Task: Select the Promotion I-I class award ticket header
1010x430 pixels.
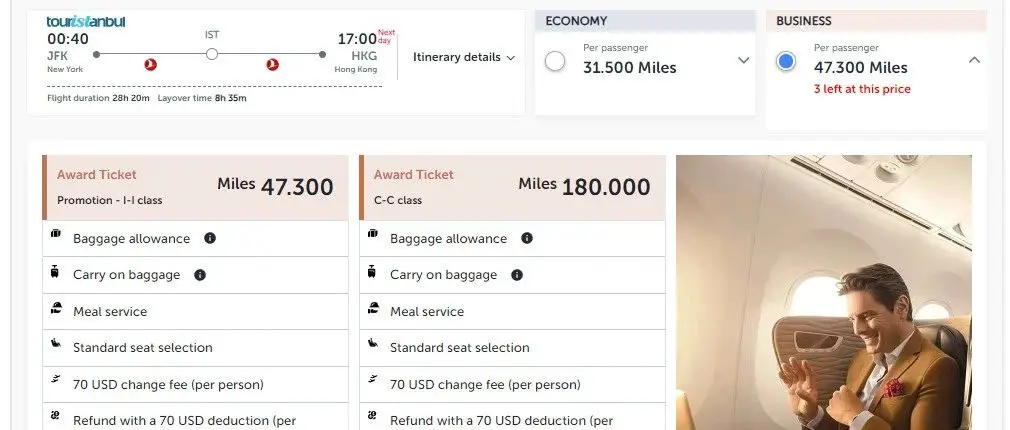Action: (x=195, y=187)
